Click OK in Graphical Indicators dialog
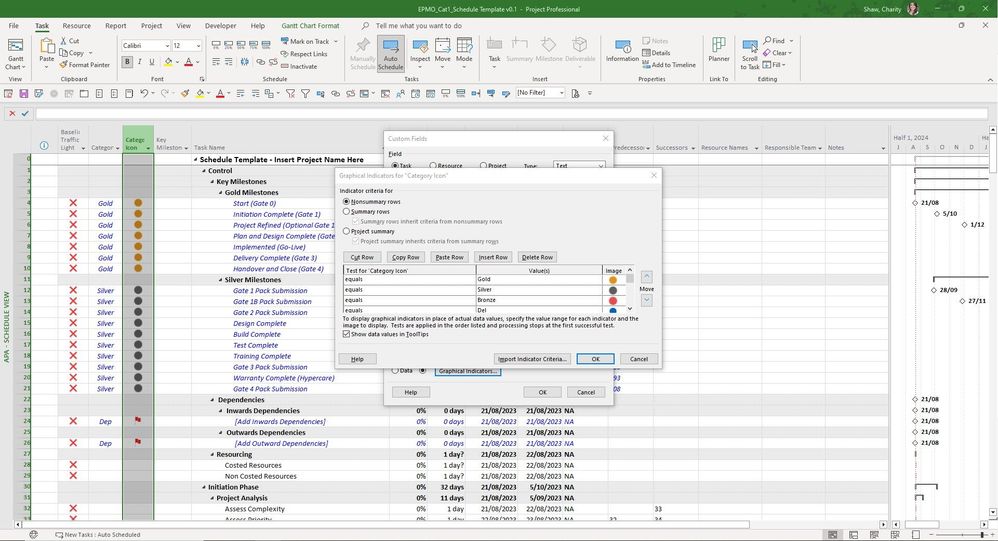998x541 pixels. (x=595, y=359)
